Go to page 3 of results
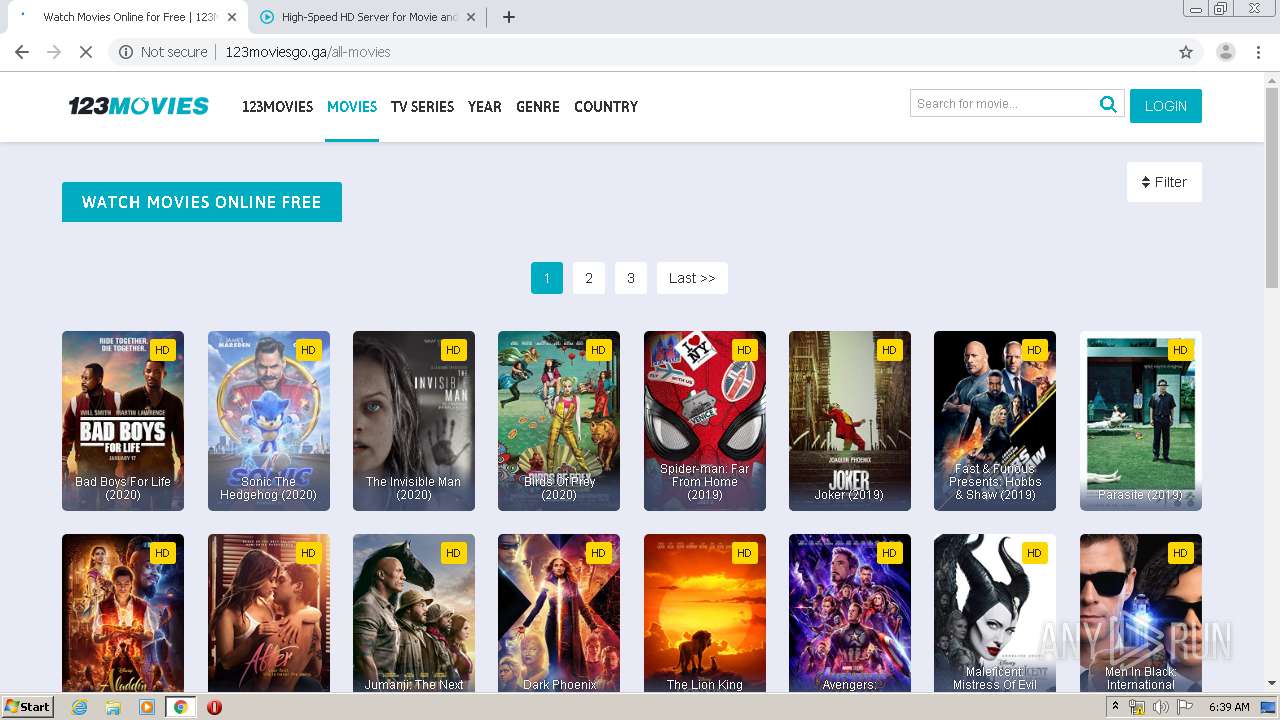 pos(631,278)
